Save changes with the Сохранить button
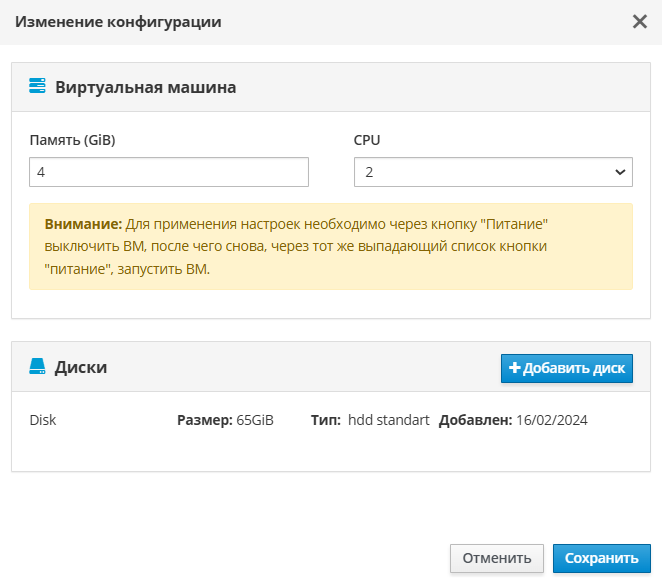 [601, 558]
